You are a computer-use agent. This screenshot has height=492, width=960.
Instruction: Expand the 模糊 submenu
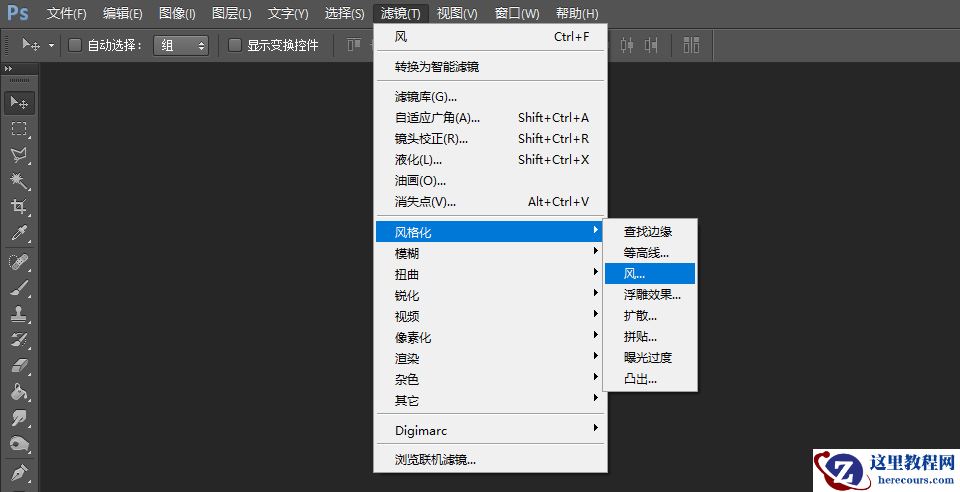tap(491, 253)
